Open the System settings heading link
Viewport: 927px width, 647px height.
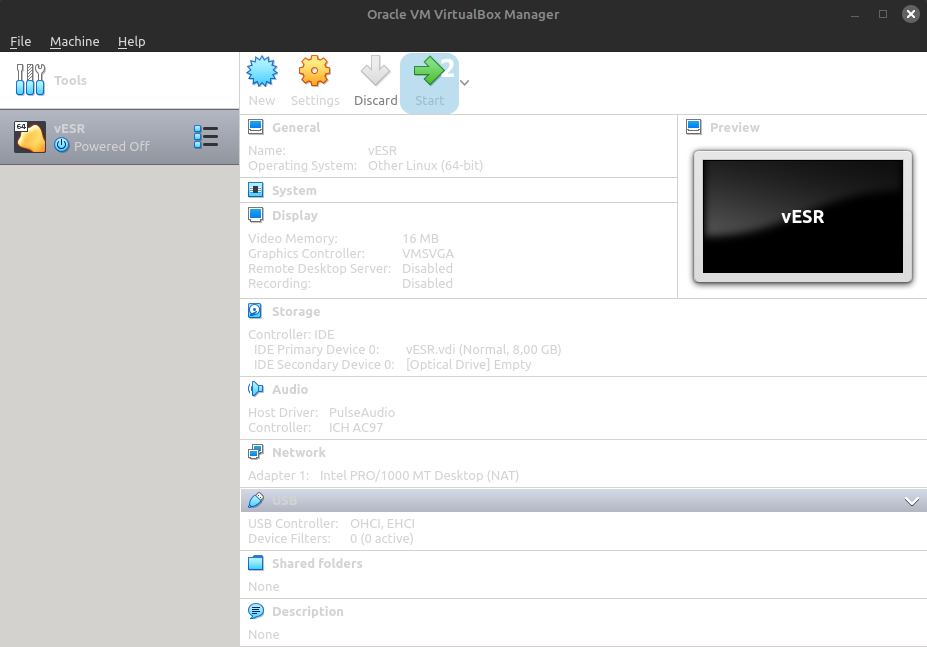click(294, 190)
